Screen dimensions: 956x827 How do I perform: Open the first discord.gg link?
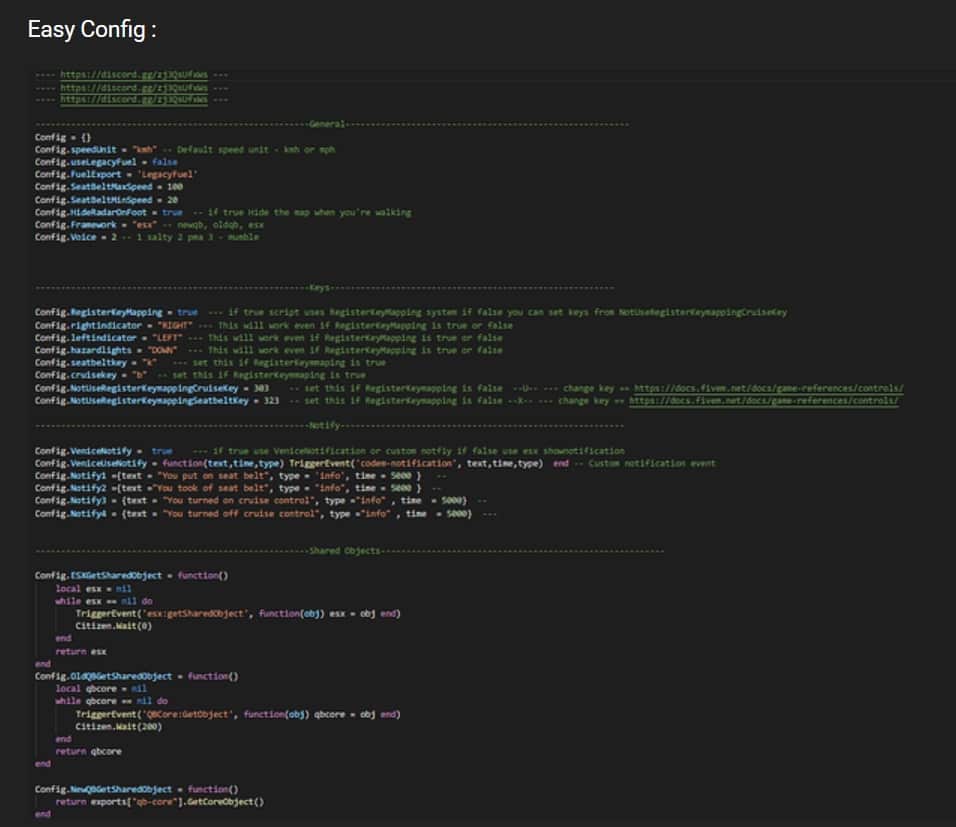coord(133,74)
